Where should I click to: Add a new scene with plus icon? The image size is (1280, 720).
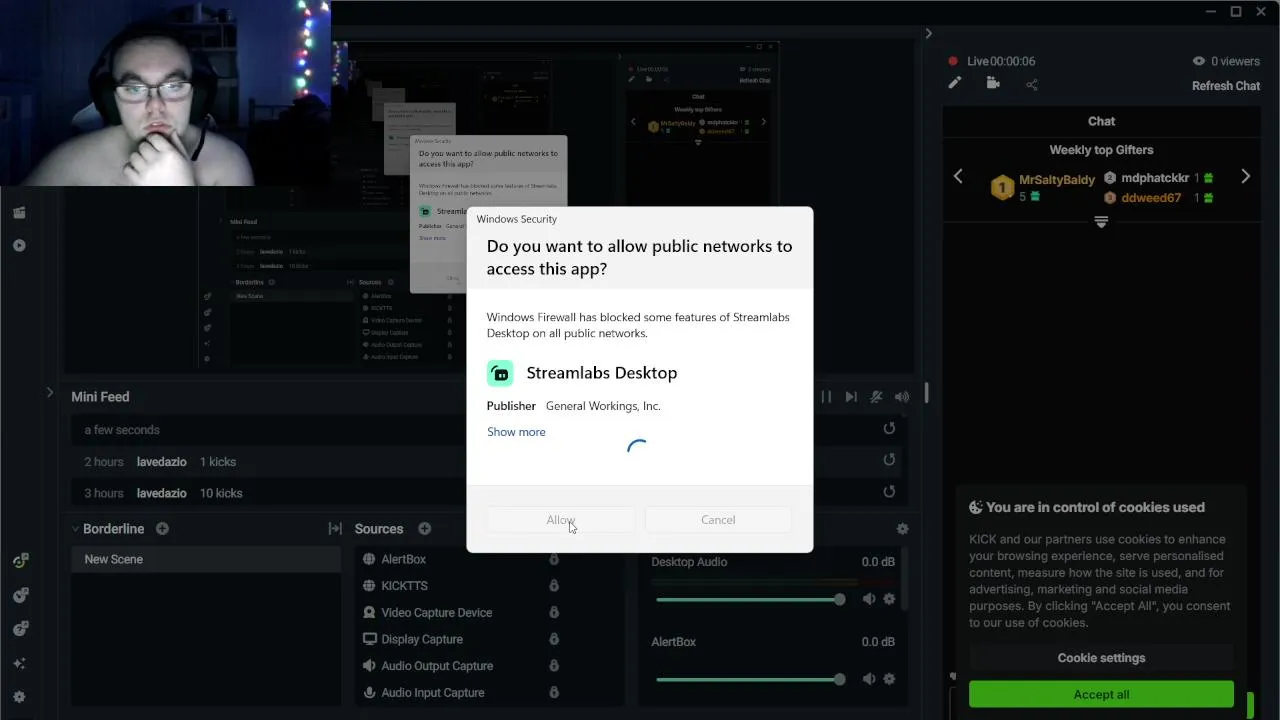162,529
